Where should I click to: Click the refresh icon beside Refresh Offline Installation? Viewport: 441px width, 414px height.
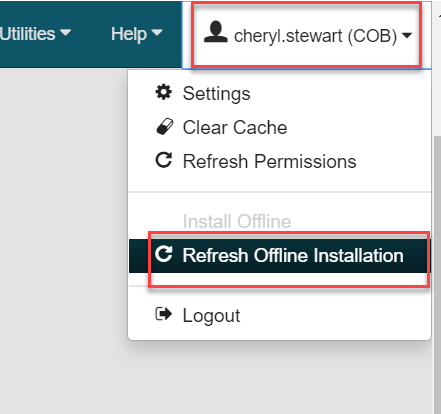pyautogui.click(x=164, y=254)
